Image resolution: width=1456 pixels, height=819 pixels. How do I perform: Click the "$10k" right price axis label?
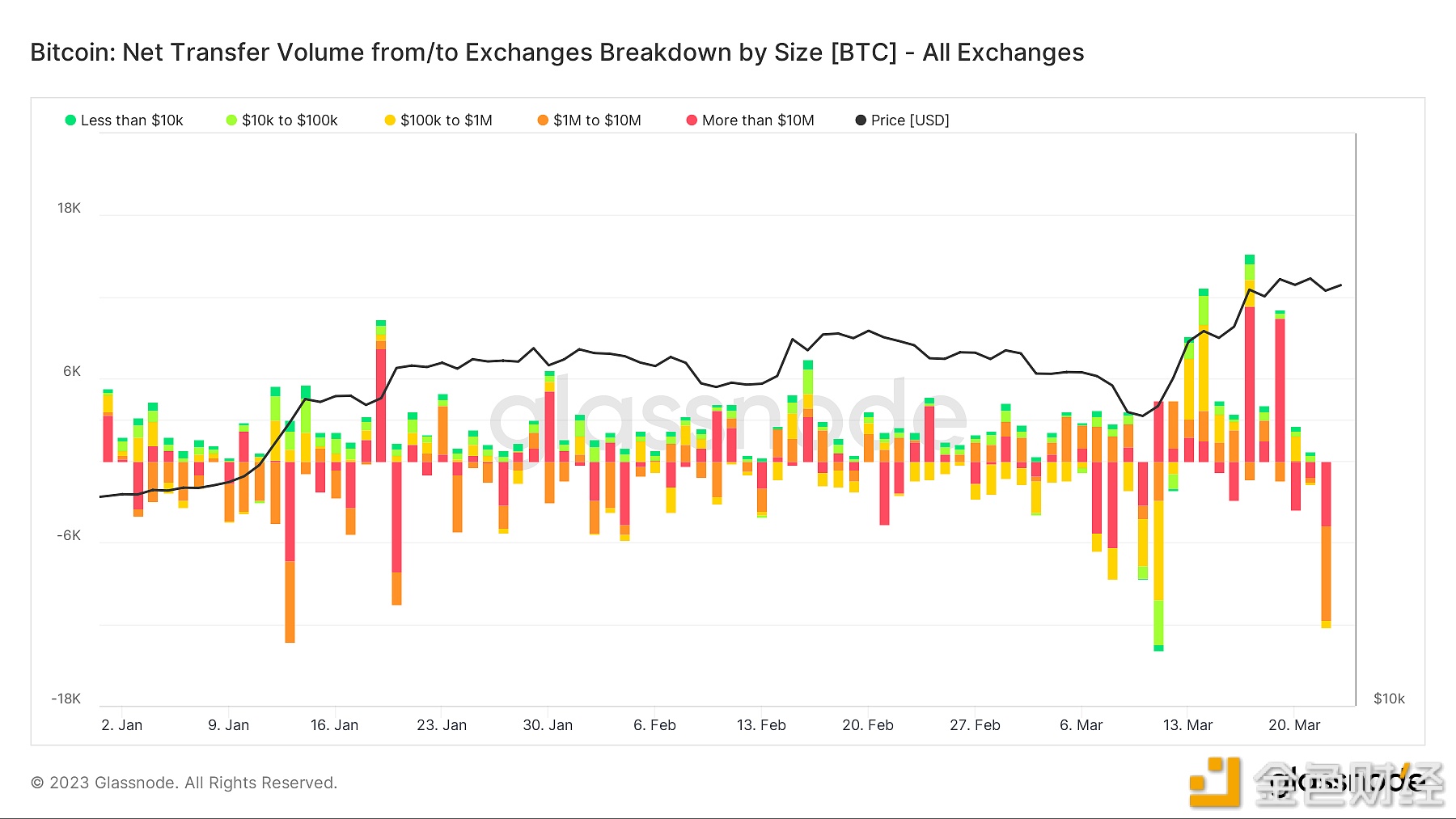pyautogui.click(x=1389, y=699)
